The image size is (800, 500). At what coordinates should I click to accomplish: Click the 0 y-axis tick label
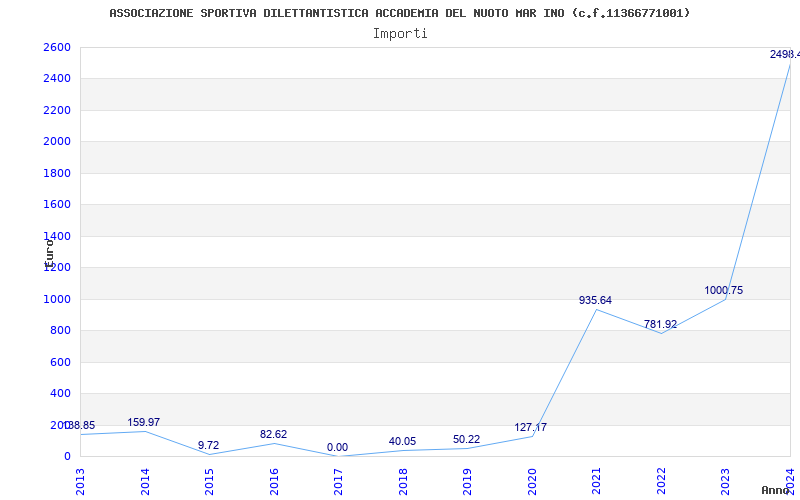point(67,456)
